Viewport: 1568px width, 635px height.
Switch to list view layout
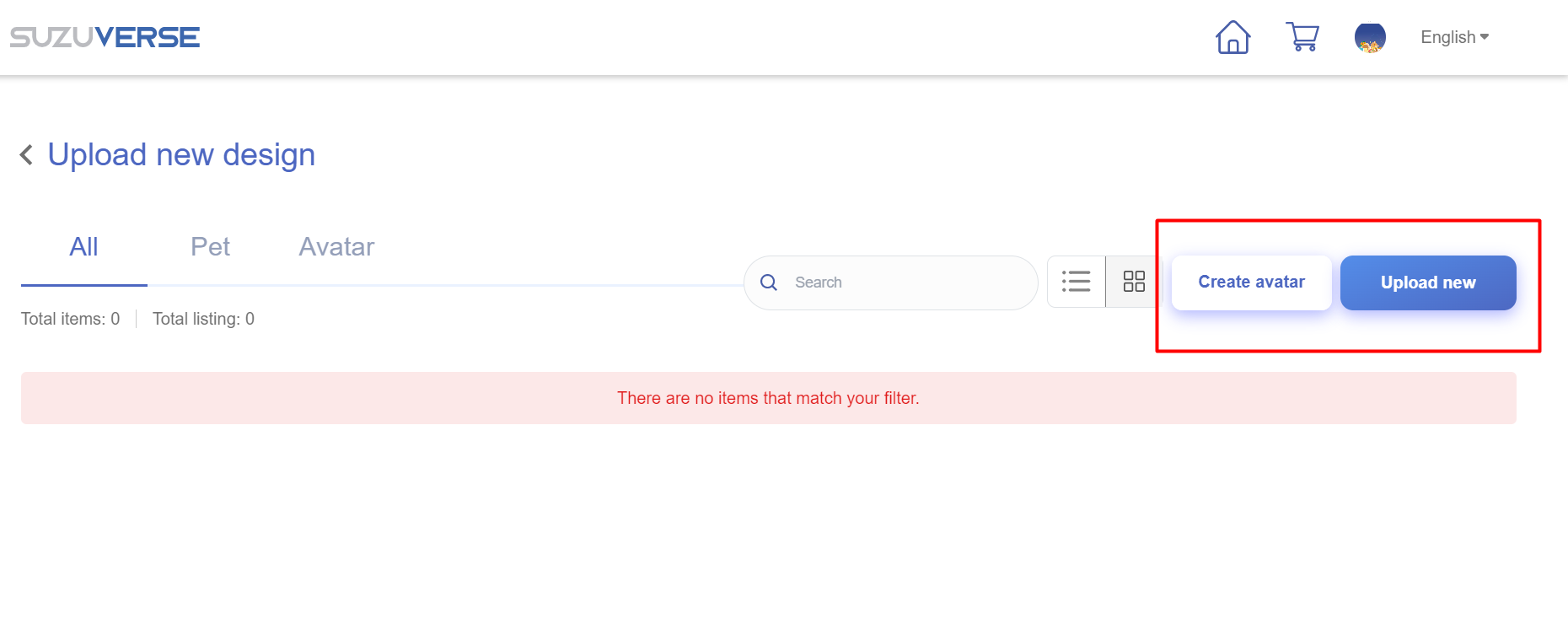tap(1076, 282)
